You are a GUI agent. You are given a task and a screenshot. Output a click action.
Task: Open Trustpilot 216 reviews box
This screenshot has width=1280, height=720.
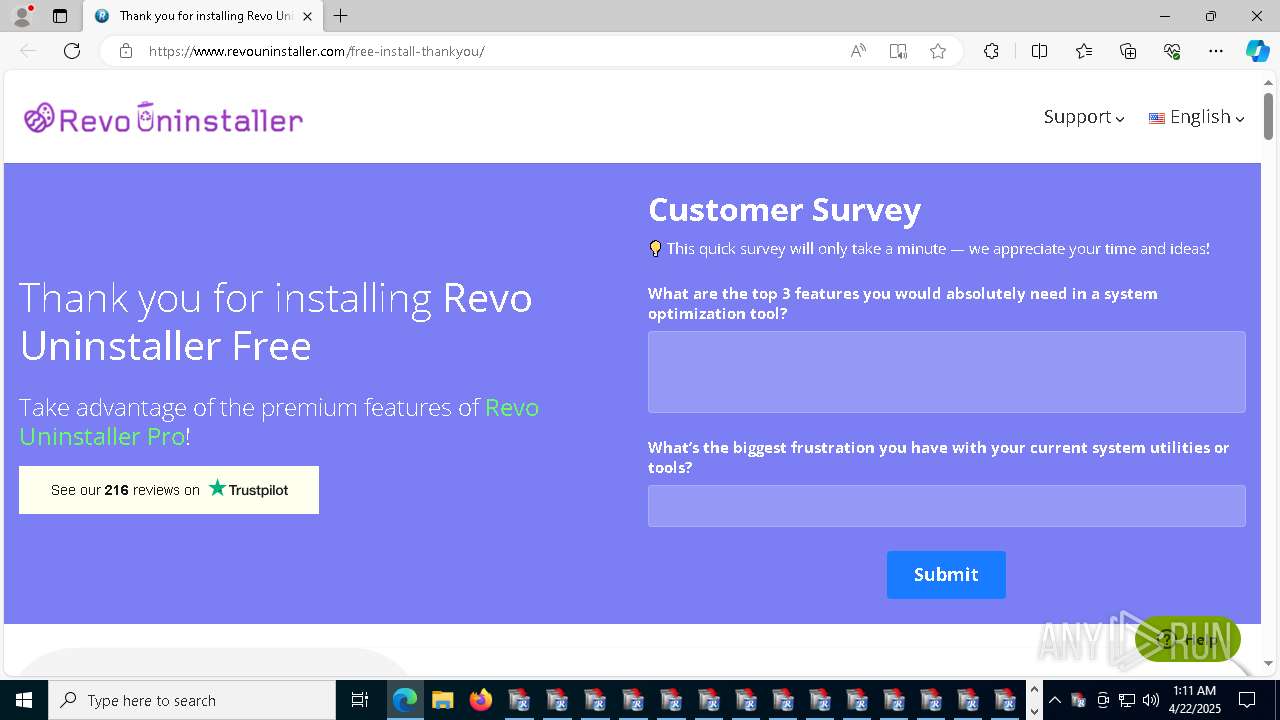[x=169, y=490]
